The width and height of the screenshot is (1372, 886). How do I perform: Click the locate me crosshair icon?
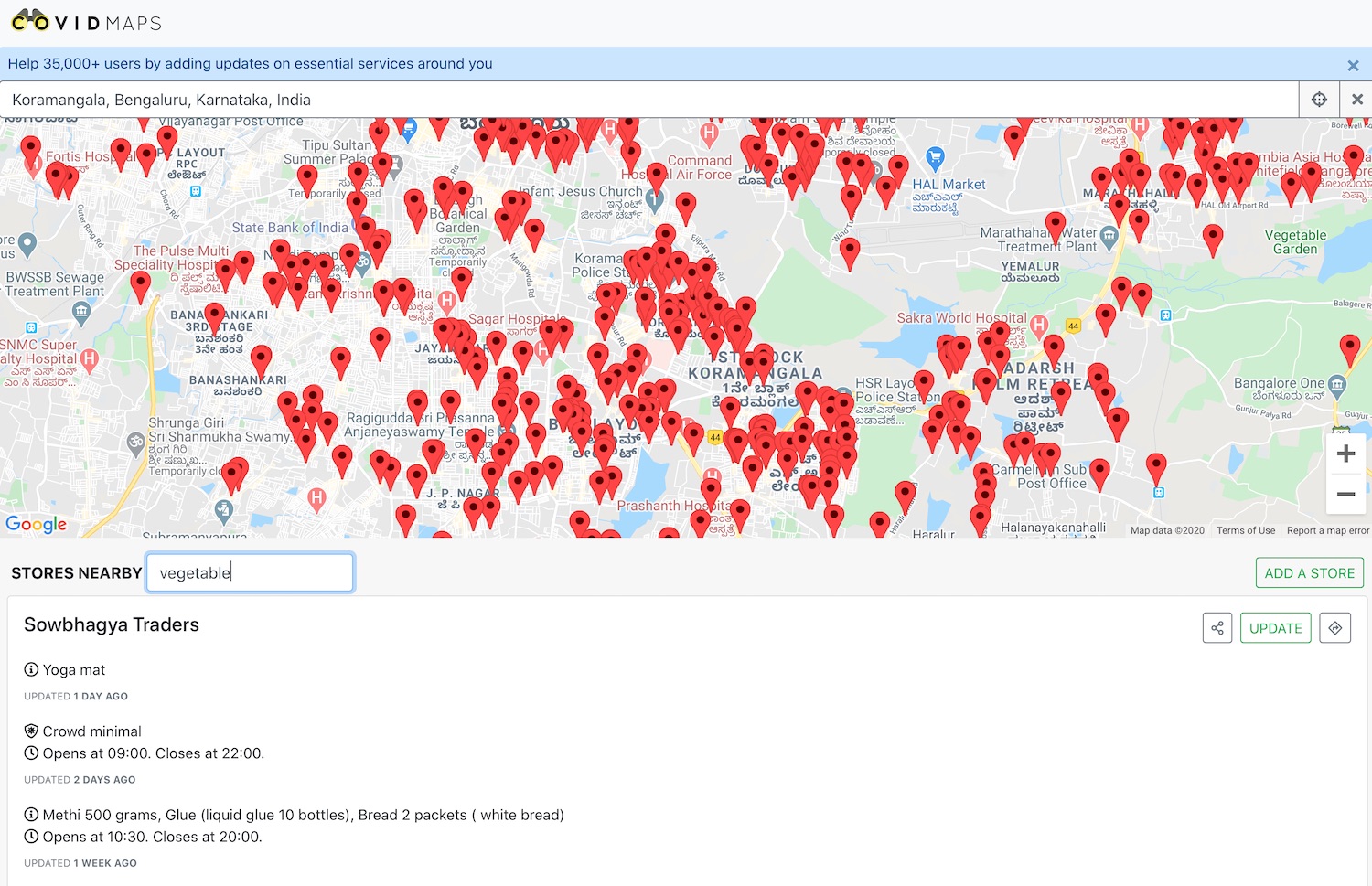pyautogui.click(x=1319, y=100)
